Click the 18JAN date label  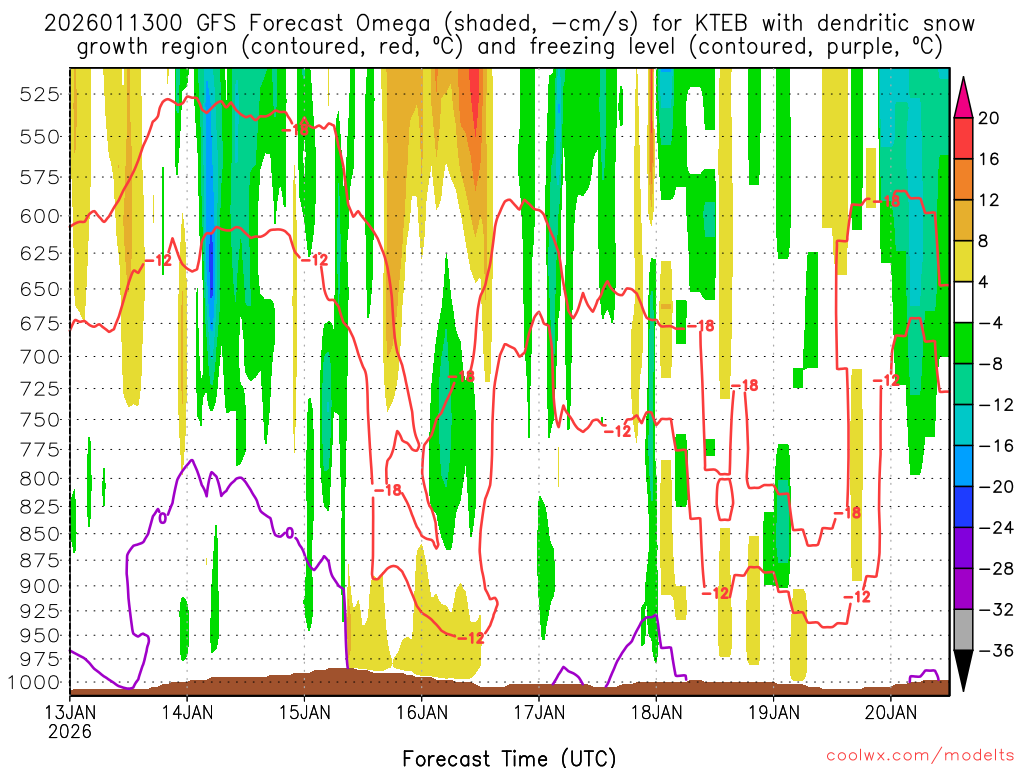(657, 712)
